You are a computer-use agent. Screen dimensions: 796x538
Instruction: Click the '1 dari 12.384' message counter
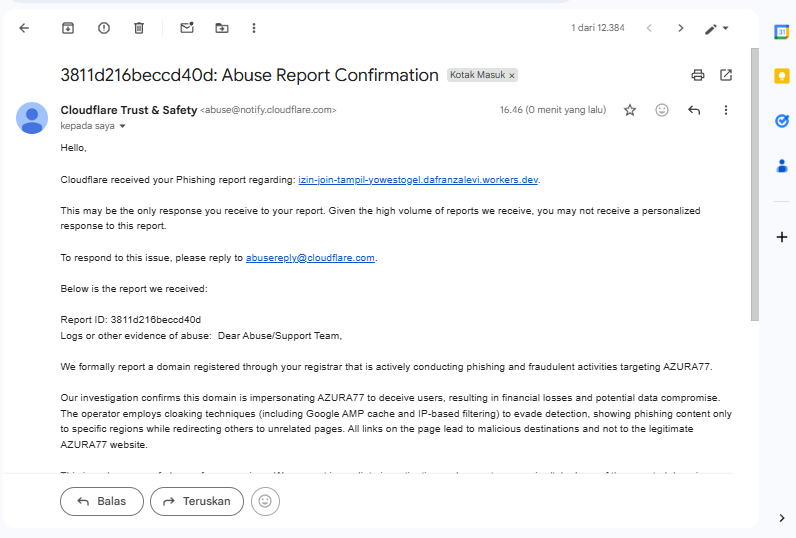pyautogui.click(x=598, y=28)
